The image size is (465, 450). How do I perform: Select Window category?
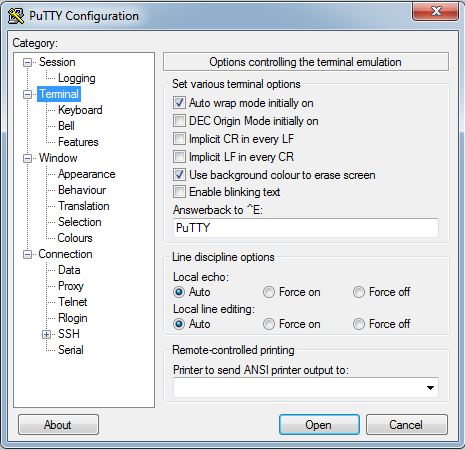click(x=58, y=158)
